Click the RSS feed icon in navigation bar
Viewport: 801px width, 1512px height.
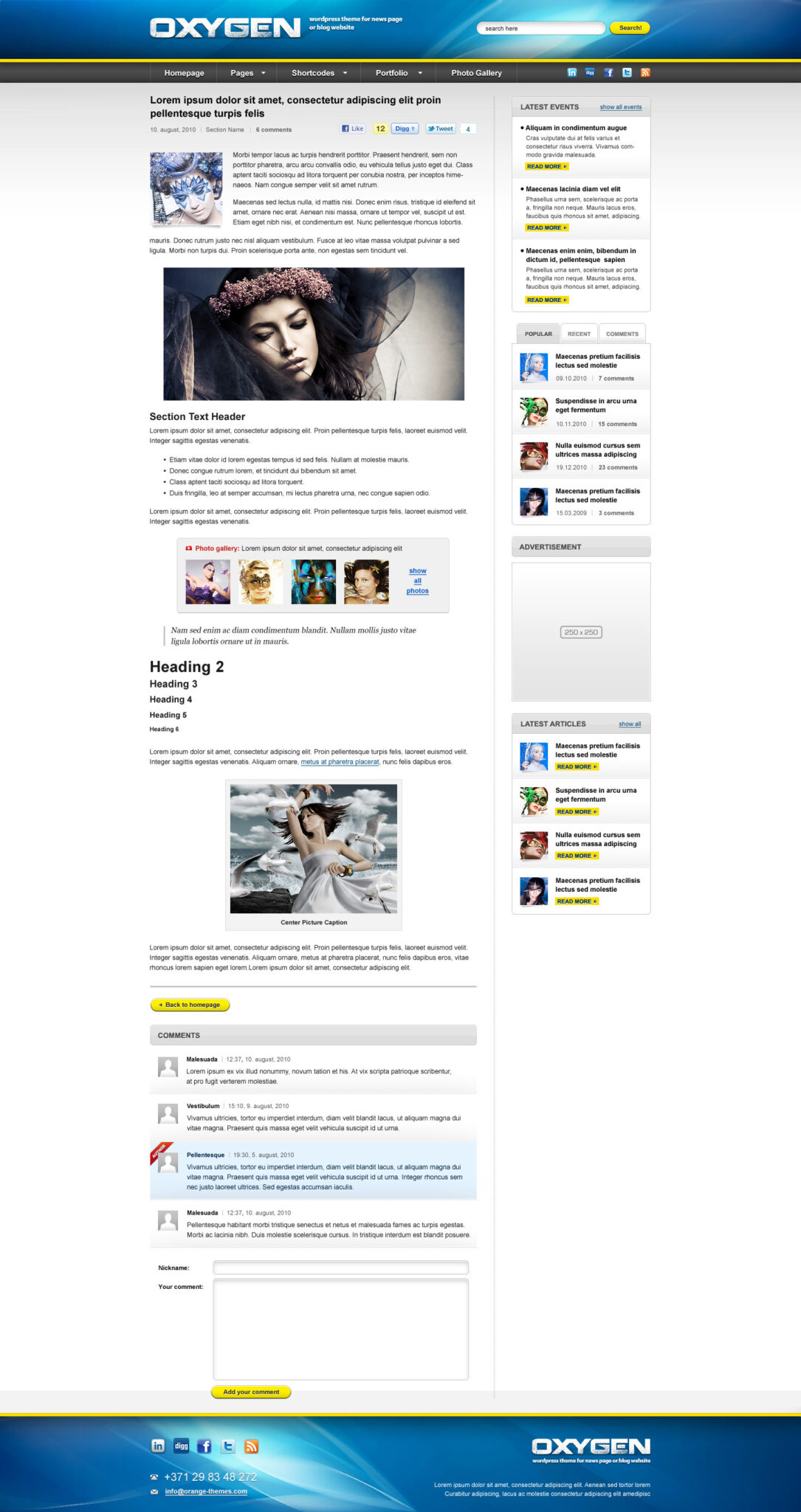(x=645, y=72)
